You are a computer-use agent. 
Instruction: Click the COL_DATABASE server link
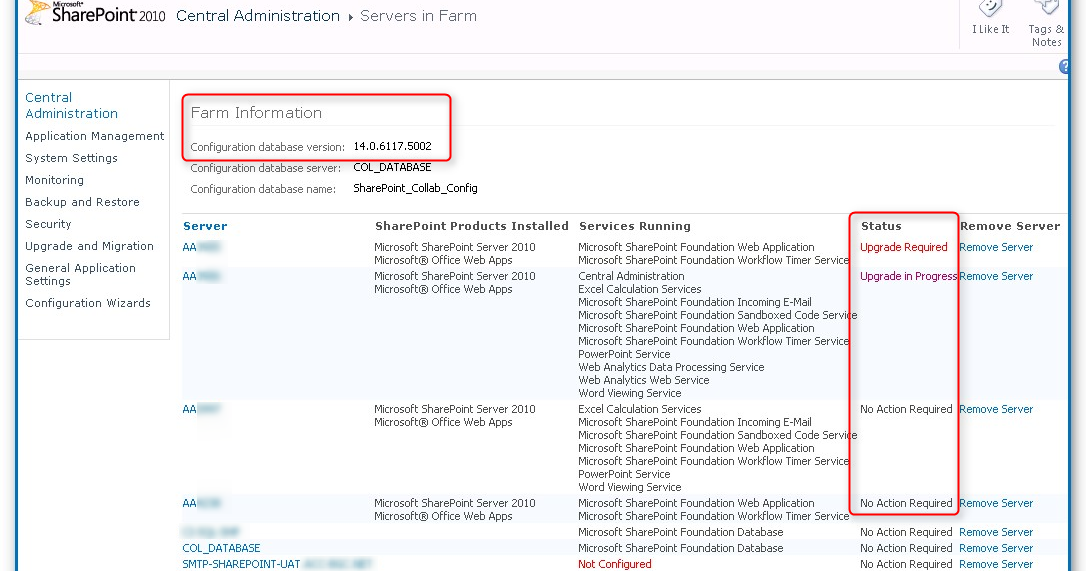pos(222,548)
